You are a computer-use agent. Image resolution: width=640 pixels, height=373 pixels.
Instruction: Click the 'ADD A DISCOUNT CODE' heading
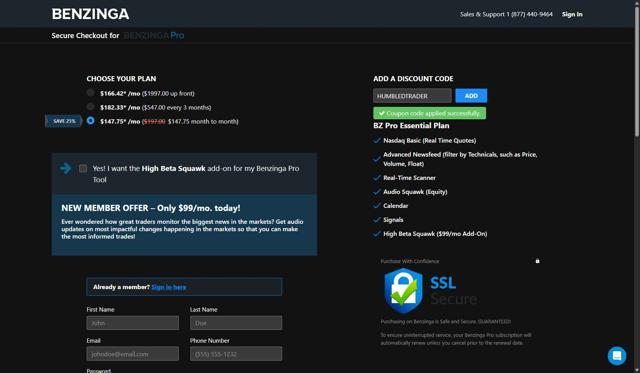coord(413,79)
